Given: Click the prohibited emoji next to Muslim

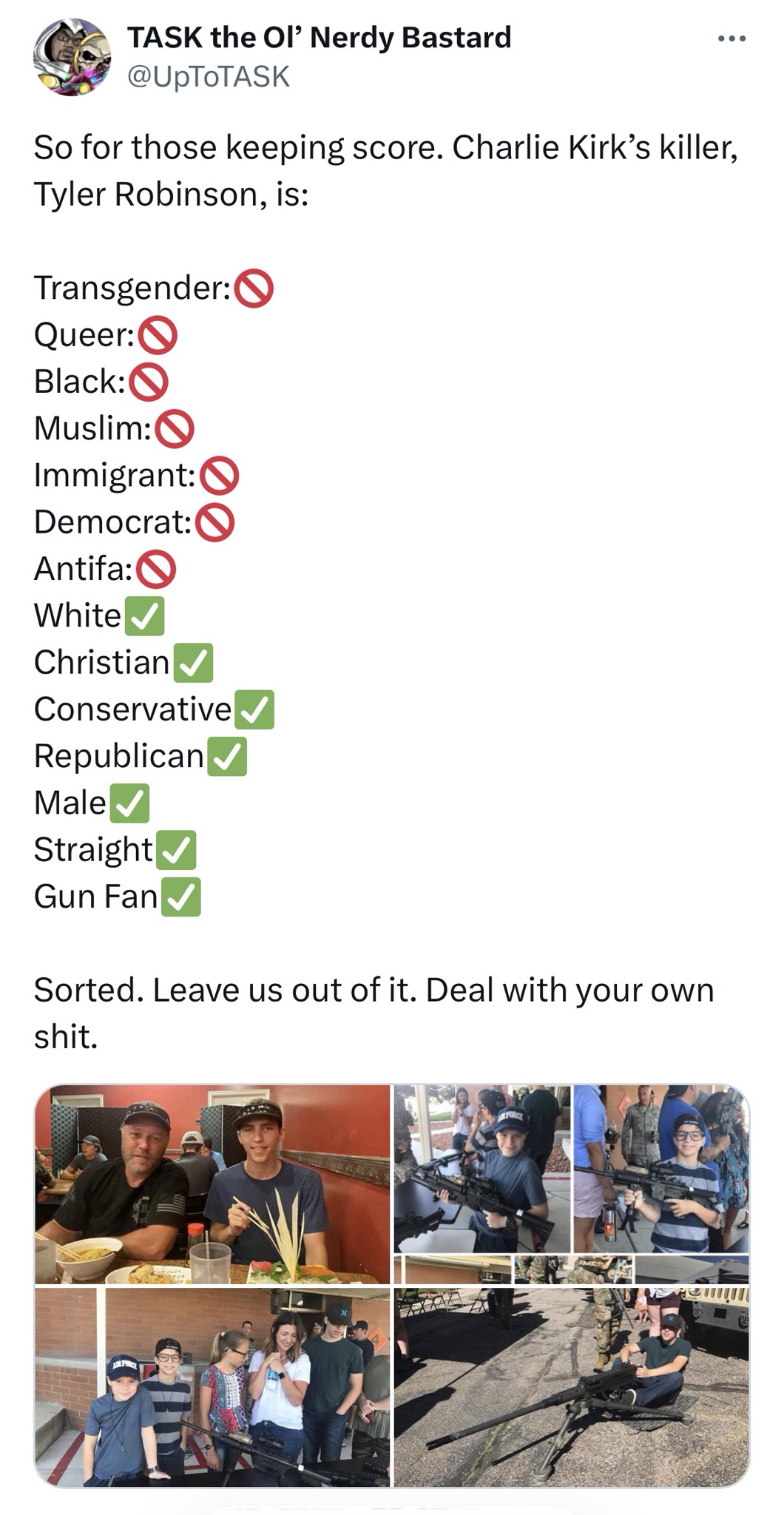Looking at the screenshot, I should coord(174,429).
